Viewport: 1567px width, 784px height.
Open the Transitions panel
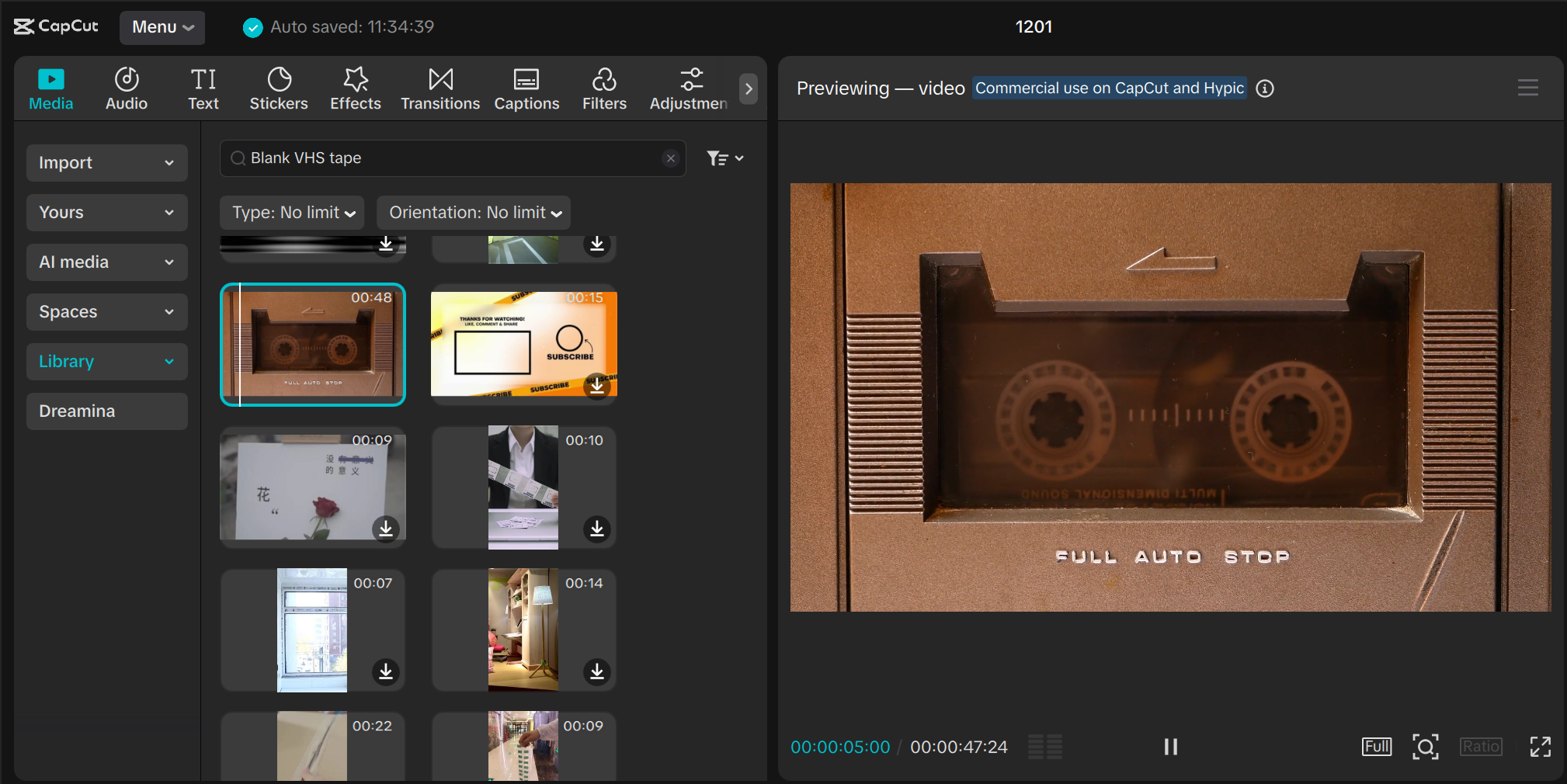click(440, 88)
